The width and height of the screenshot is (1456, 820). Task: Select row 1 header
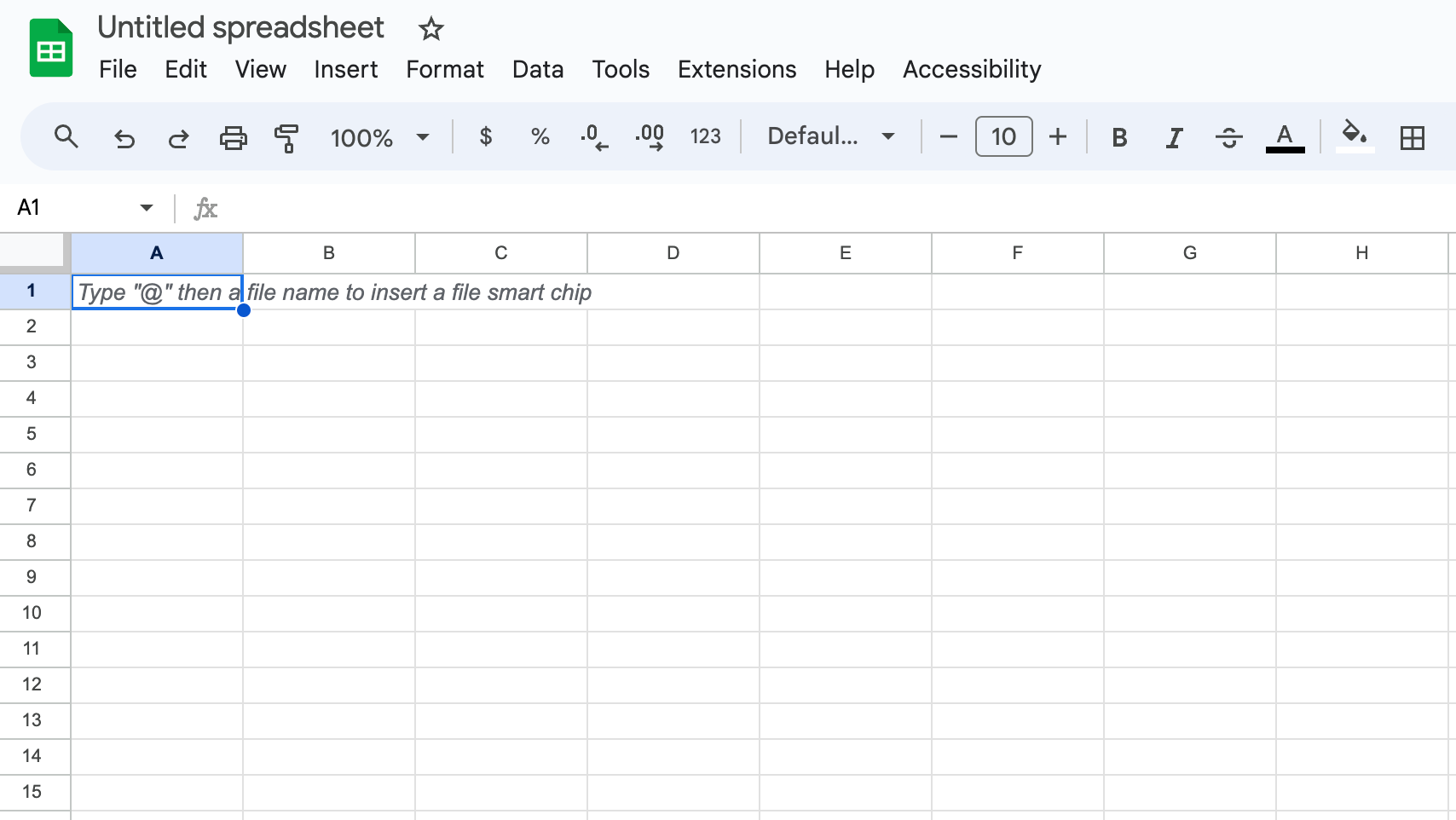point(34,292)
